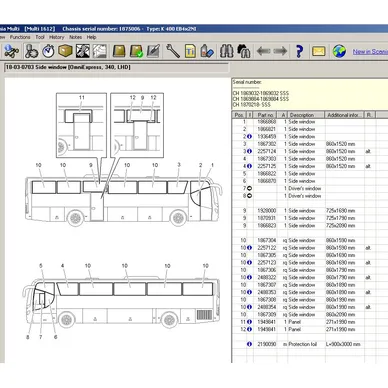Open the Help menu
The image size is (388, 388).
point(91,37)
